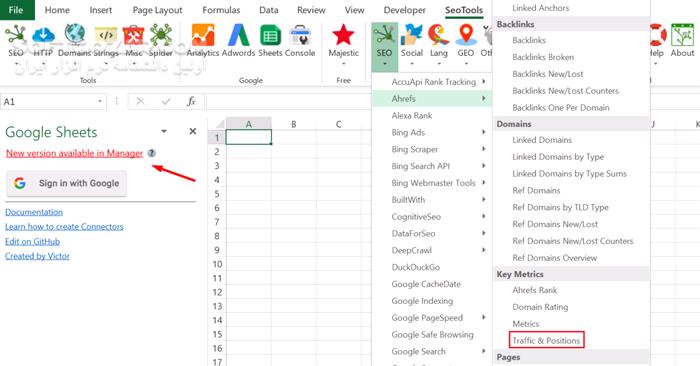The height and width of the screenshot is (366, 700).
Task: Open the File tab
Action: coord(17,10)
